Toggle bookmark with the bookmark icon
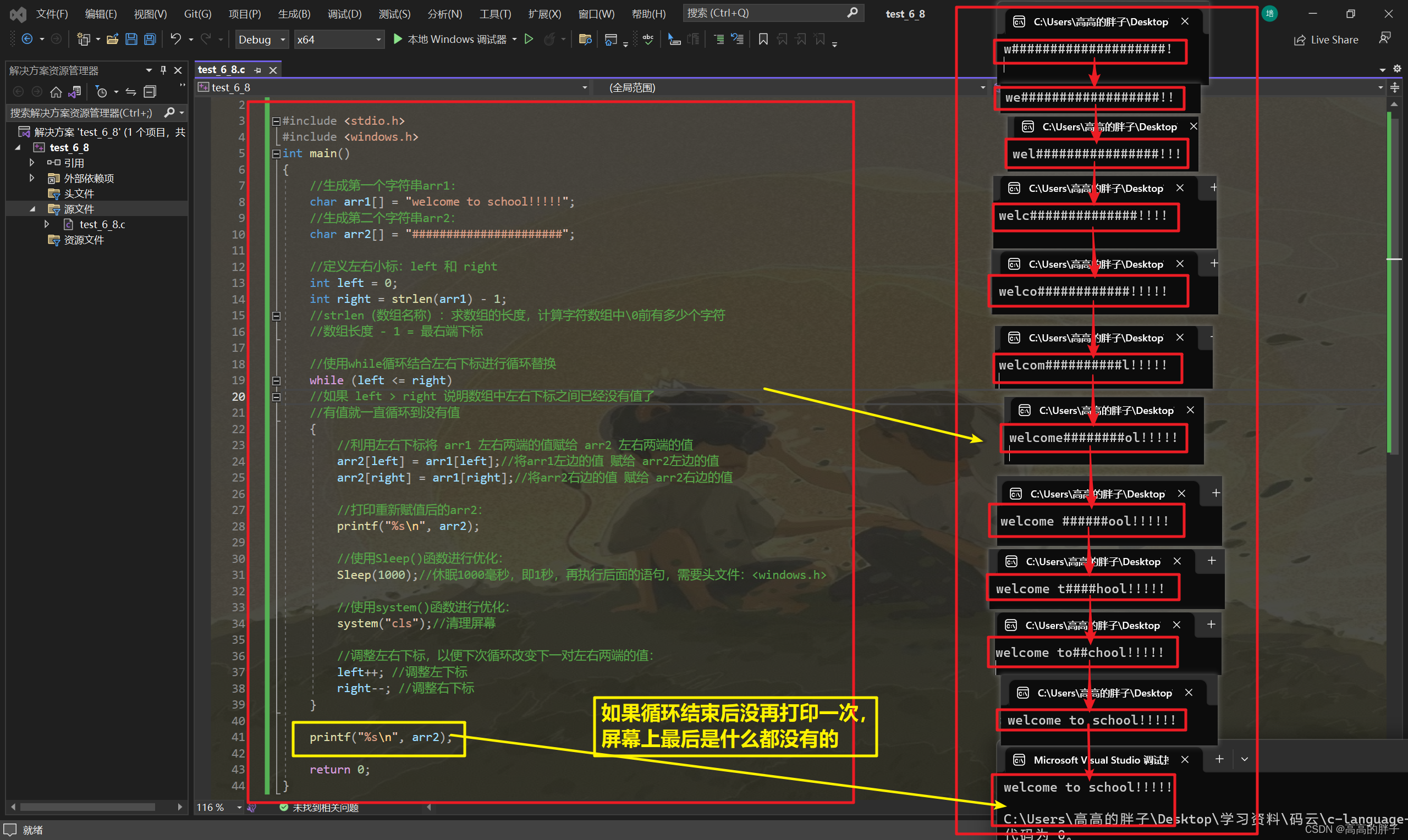This screenshot has width=1408, height=840. point(763,39)
